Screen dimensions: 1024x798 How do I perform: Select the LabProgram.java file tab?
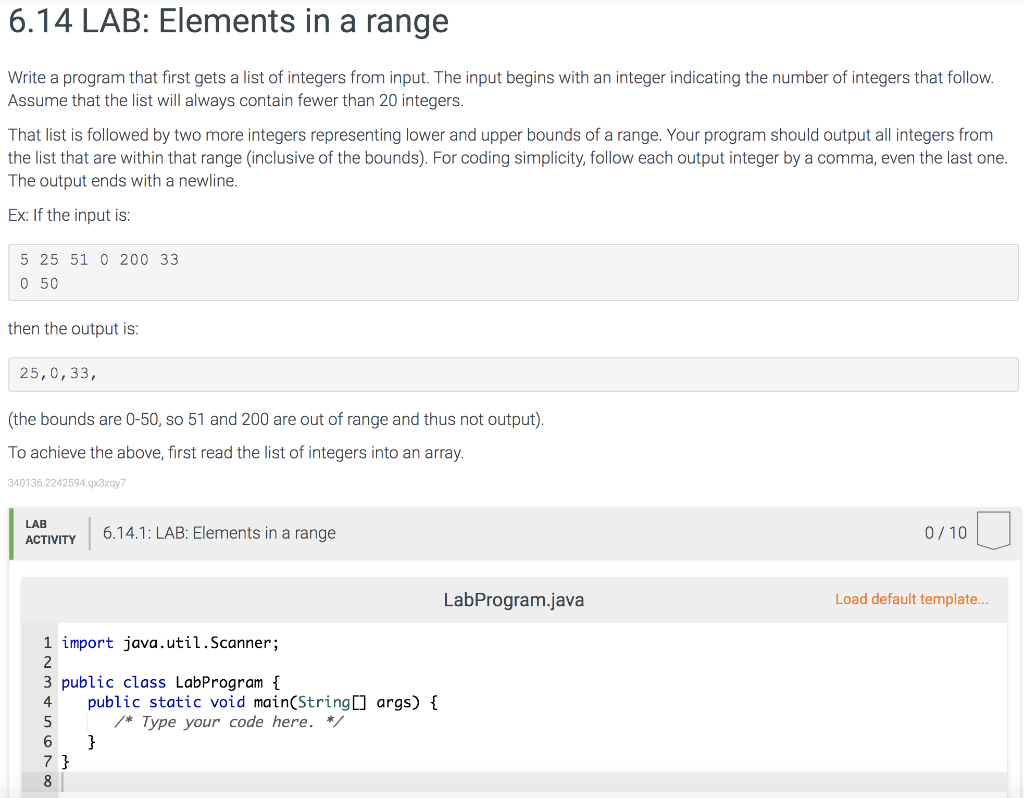[513, 599]
